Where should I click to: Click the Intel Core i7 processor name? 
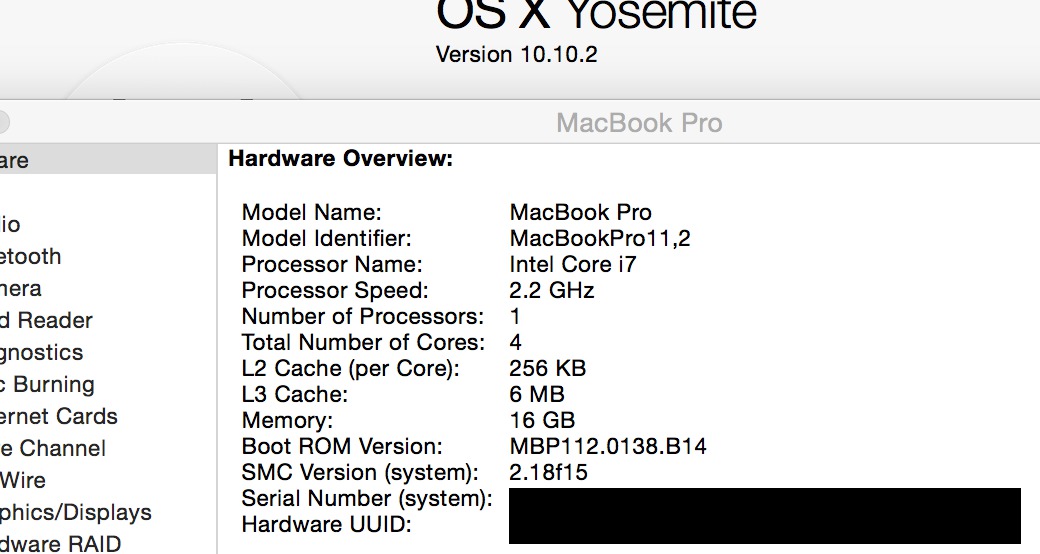click(573, 264)
